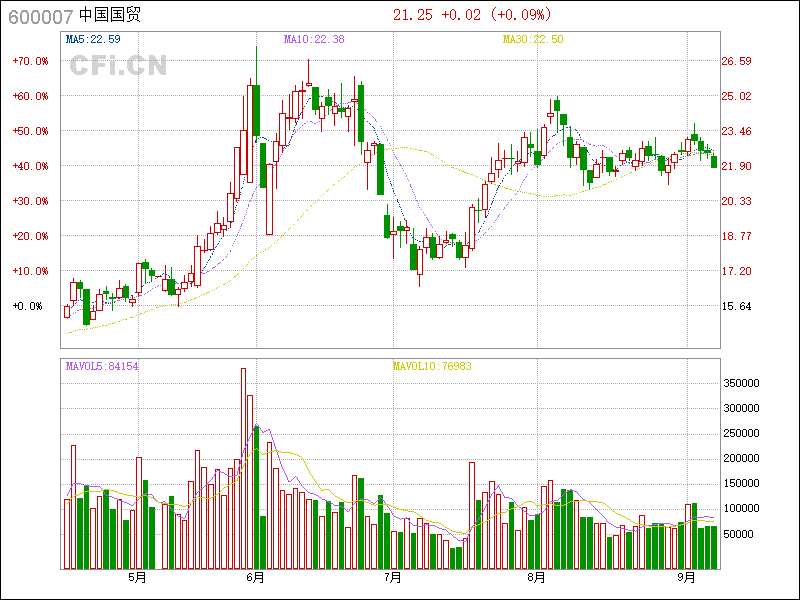Jump to the 9月 date marker
The height and width of the screenshot is (600, 800).
tap(686, 578)
